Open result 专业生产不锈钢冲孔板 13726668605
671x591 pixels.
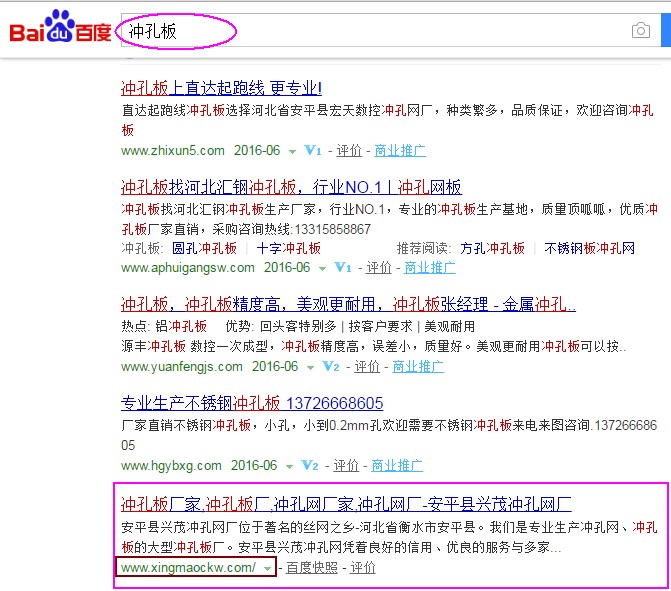pyautogui.click(x=252, y=403)
